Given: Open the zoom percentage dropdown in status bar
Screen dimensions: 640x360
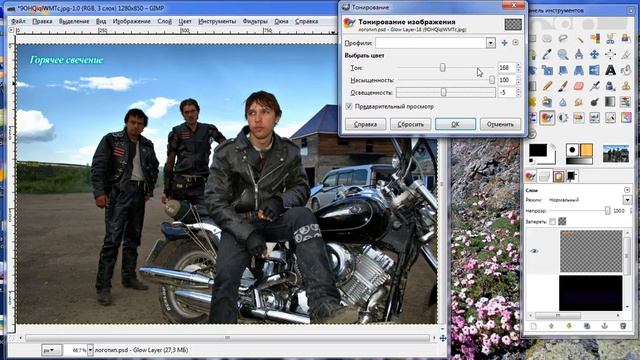Looking at the screenshot, I should click(x=90, y=350).
